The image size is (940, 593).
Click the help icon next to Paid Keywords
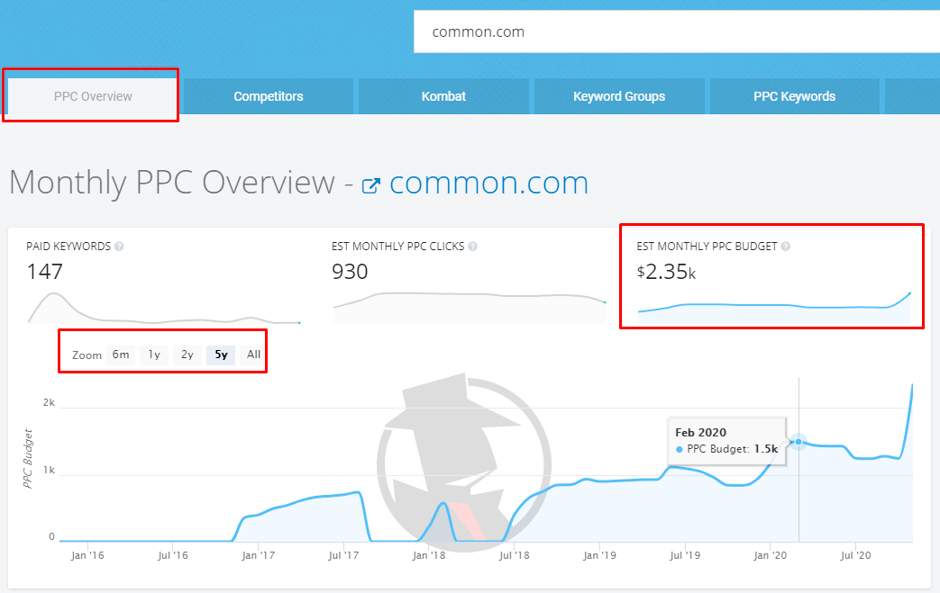[x=119, y=246]
